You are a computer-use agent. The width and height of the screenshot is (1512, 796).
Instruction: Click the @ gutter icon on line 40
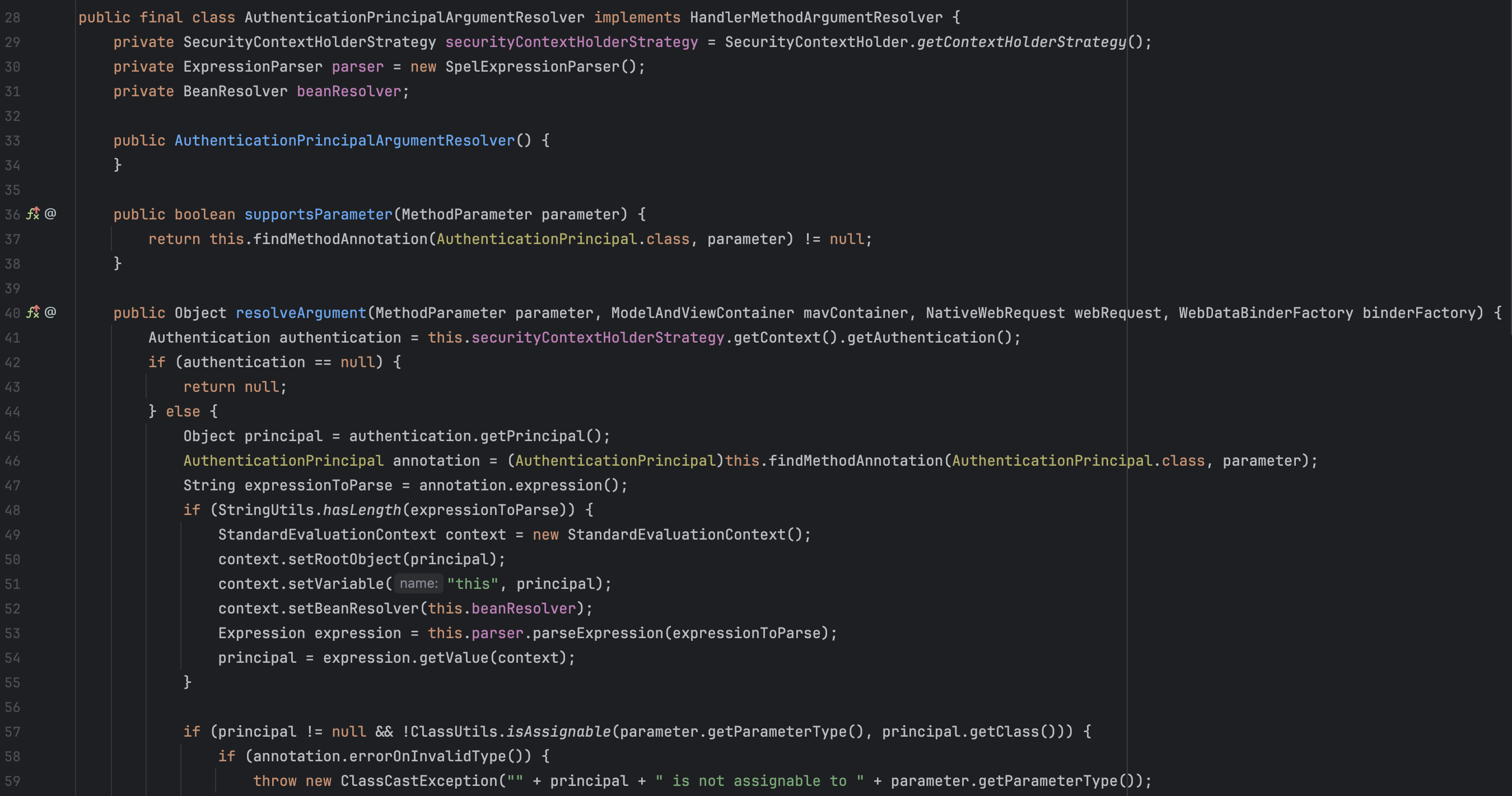coord(50,313)
